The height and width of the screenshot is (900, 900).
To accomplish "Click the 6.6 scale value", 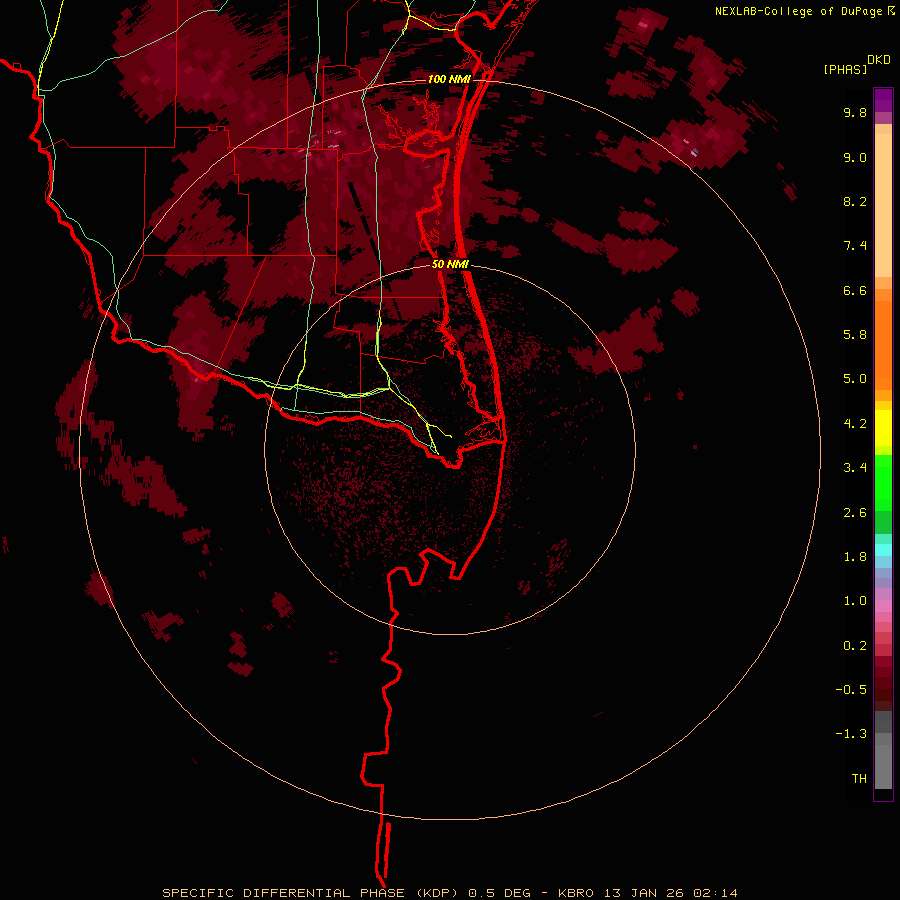I will tap(855, 290).
